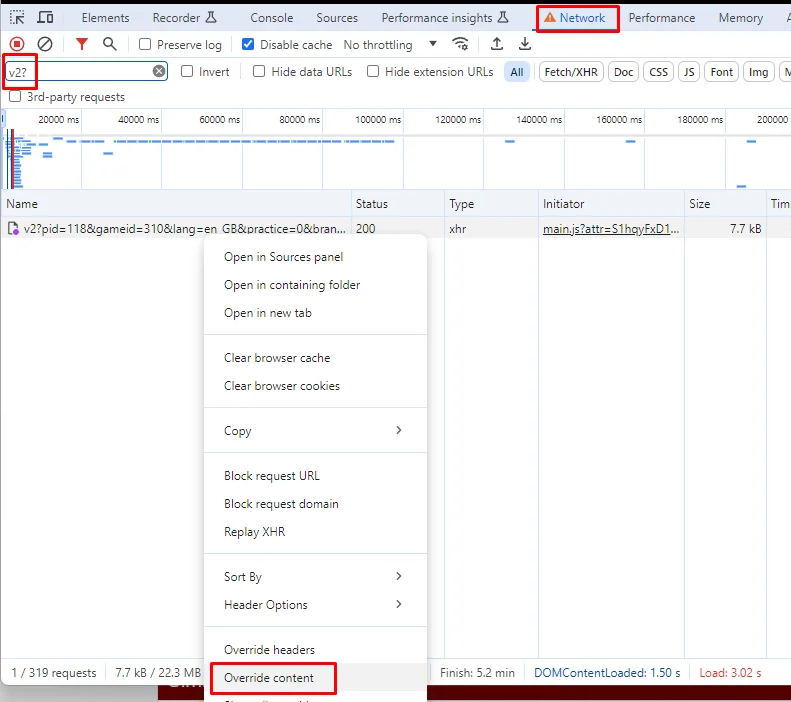
Task: Filter by Fetch/XHR requests
Action: [571, 72]
